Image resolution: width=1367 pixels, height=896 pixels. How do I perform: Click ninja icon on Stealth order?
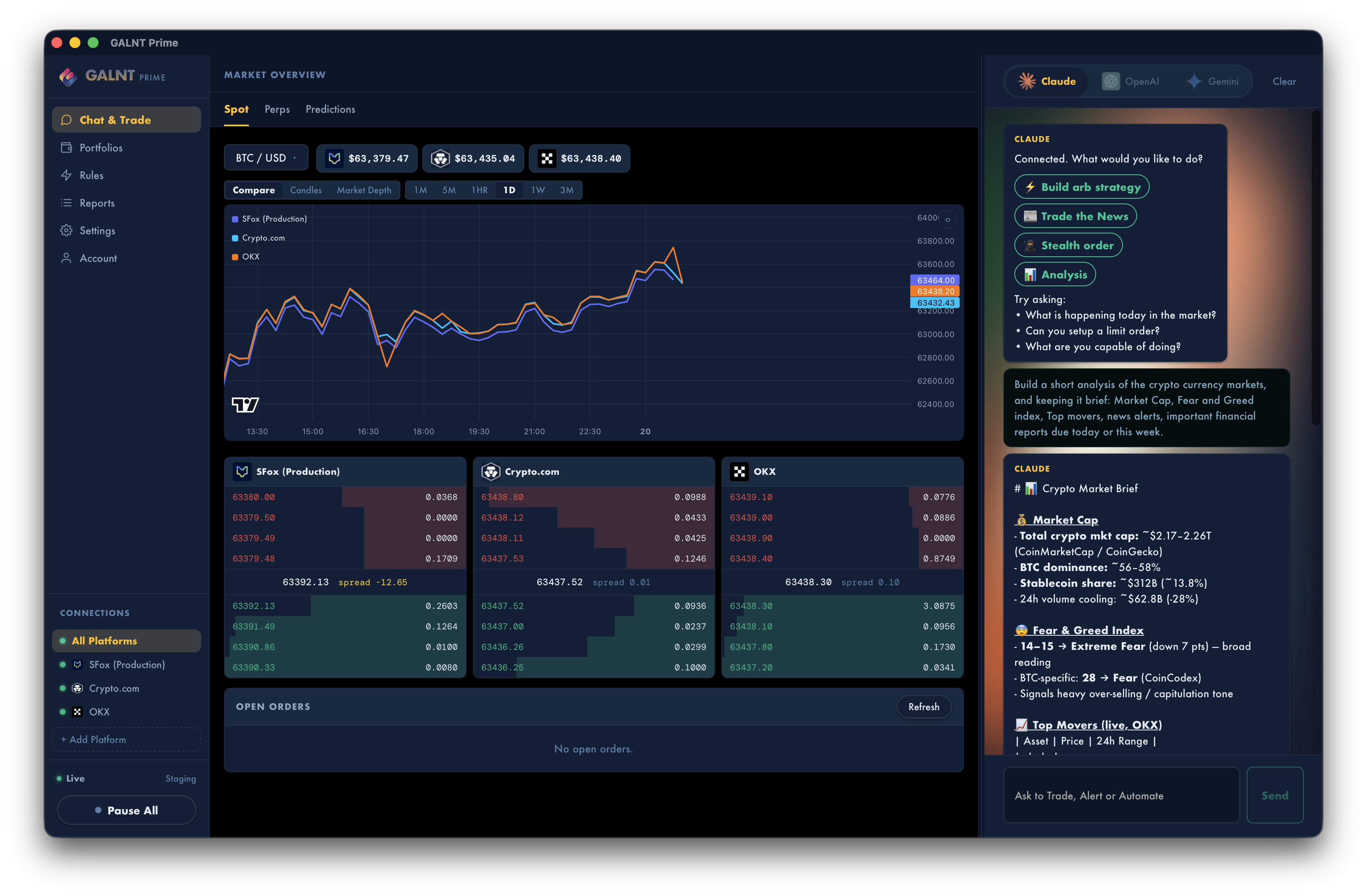pyautogui.click(x=1031, y=246)
